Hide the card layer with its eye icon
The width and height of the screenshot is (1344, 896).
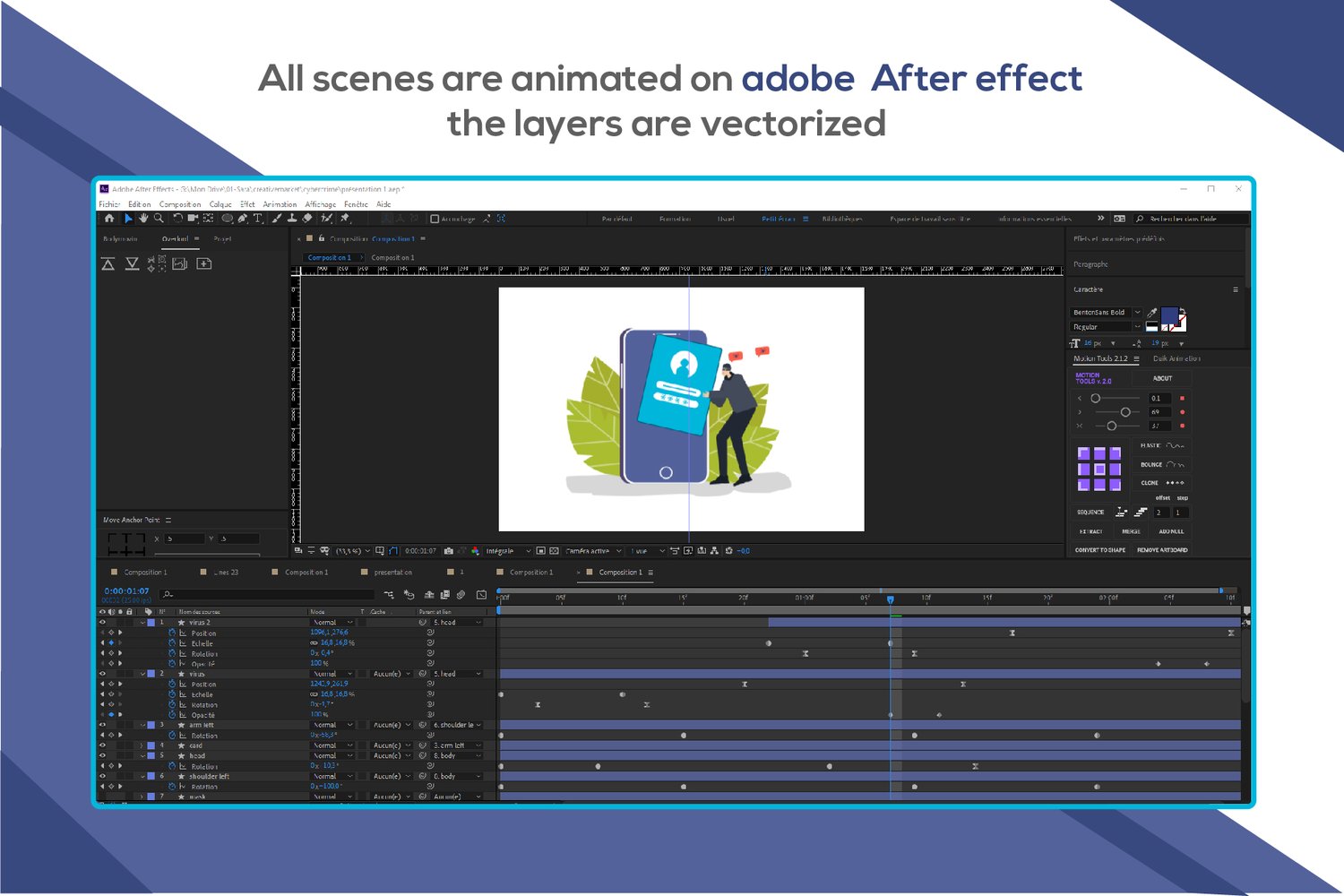[x=102, y=745]
